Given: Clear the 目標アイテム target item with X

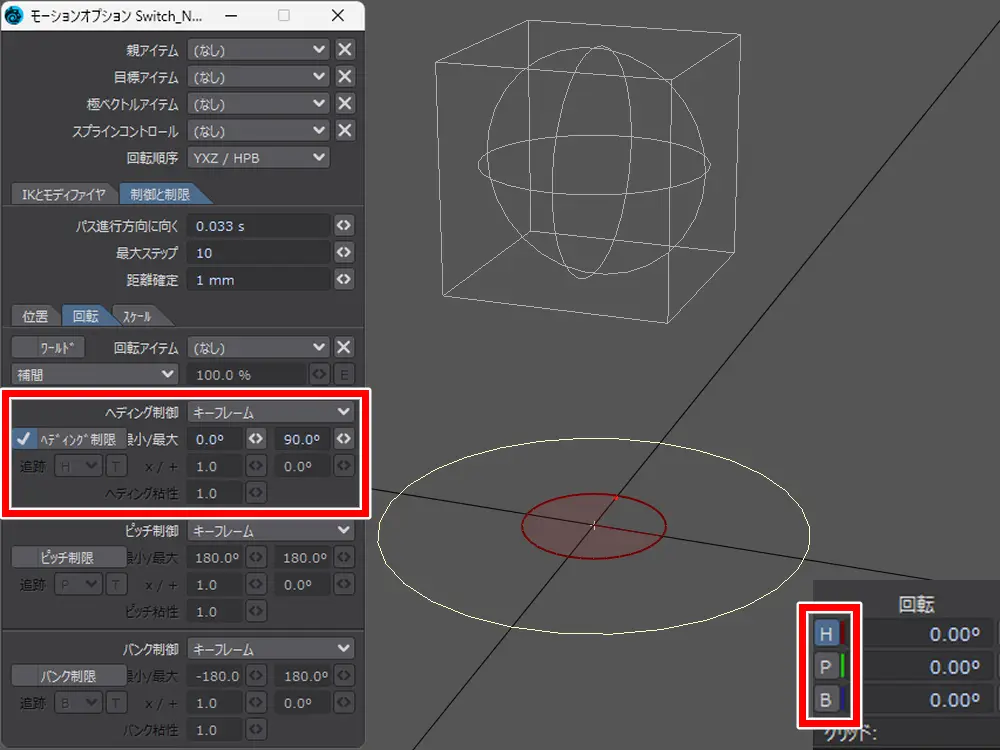Looking at the screenshot, I should pos(344,77).
